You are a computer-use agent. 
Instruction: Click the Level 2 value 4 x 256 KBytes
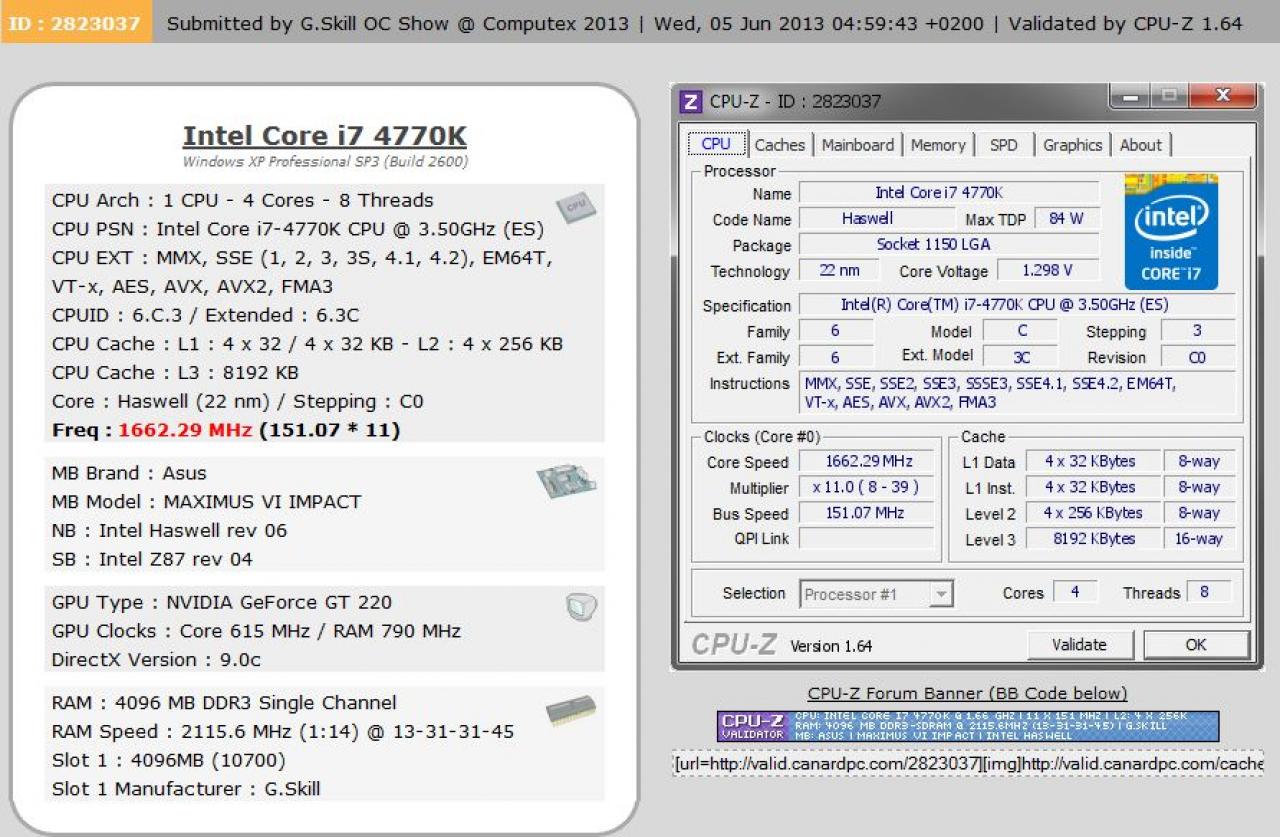[x=1092, y=513]
